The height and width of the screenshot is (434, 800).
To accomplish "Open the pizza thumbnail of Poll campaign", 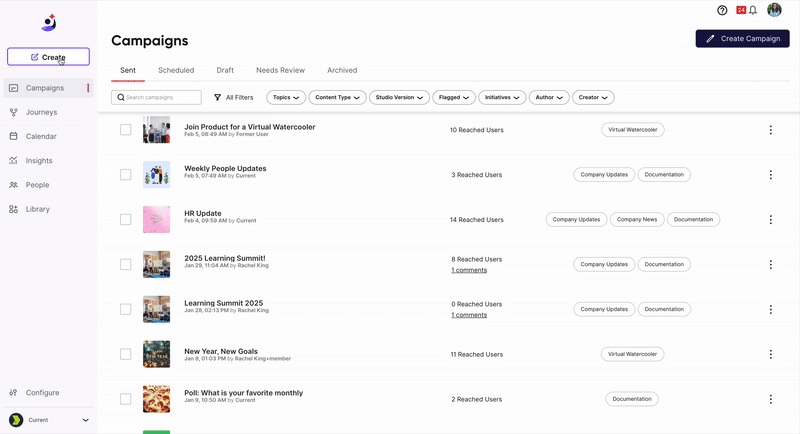I will (x=157, y=399).
